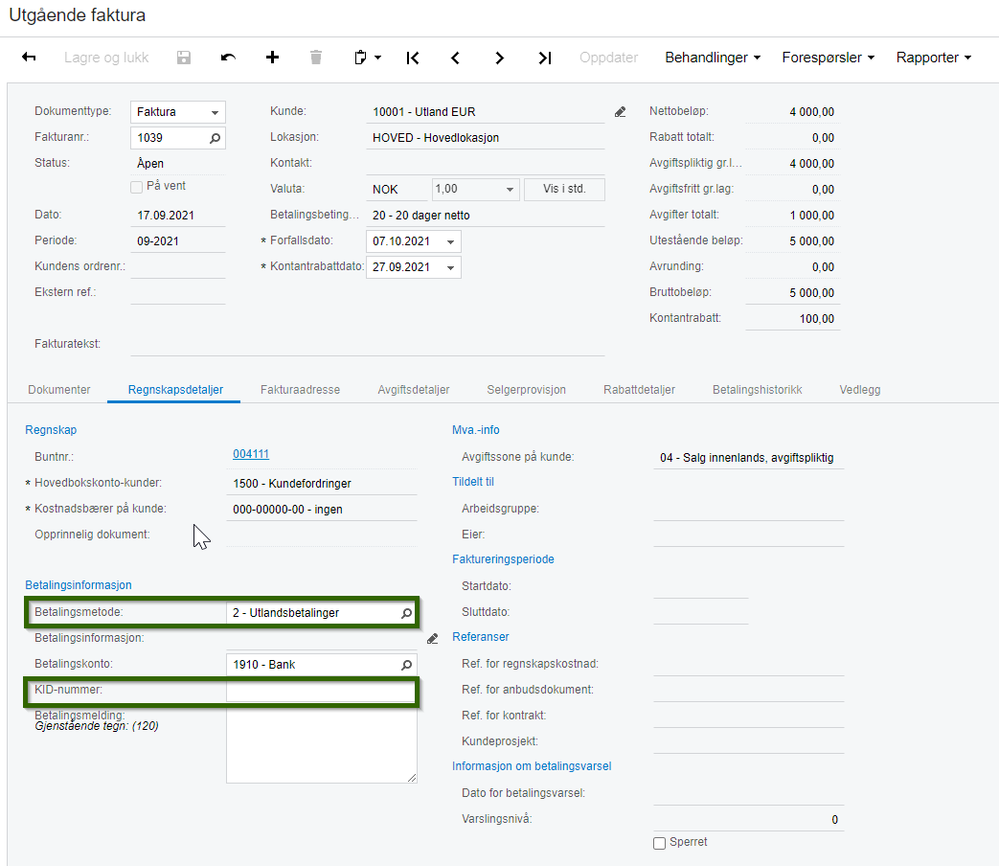
Task: Enable the Sperret checkbox
Action: pyautogui.click(x=659, y=843)
